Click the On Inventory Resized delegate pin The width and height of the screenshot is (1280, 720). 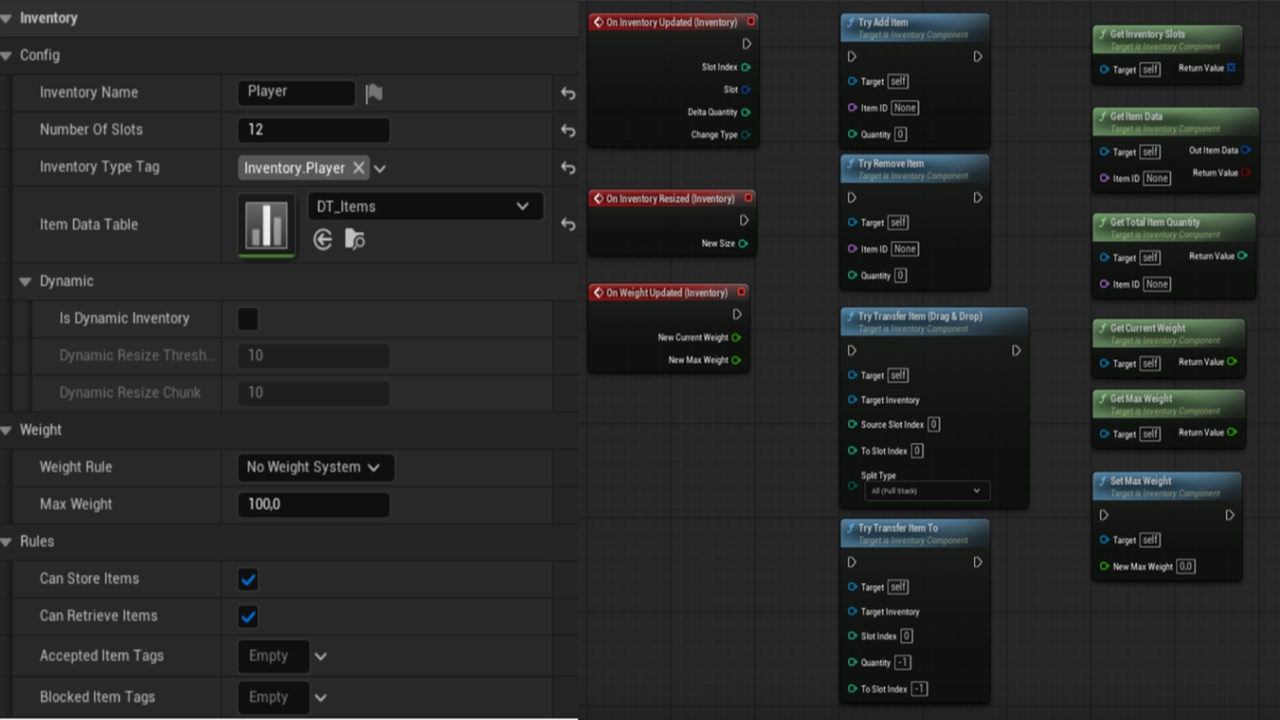(748, 198)
